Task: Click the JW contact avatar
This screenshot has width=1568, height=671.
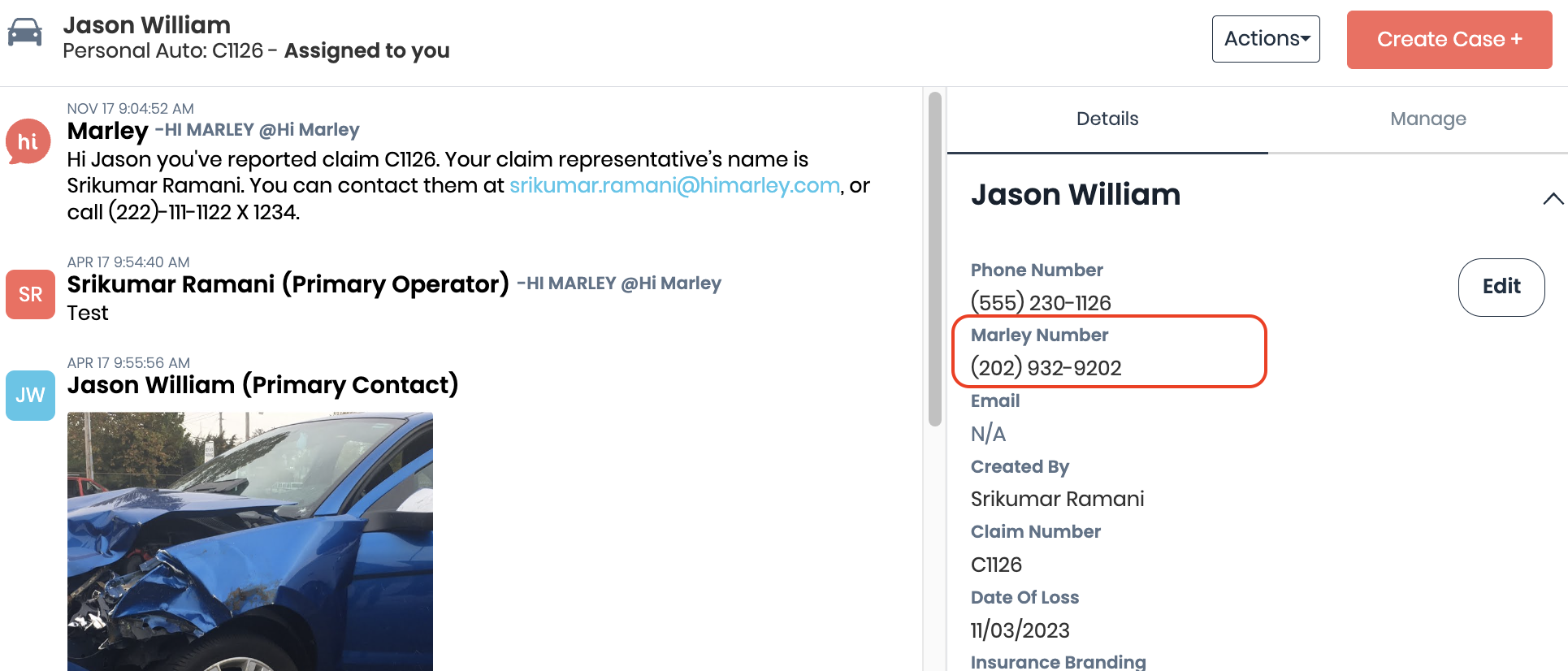Action: [30, 396]
